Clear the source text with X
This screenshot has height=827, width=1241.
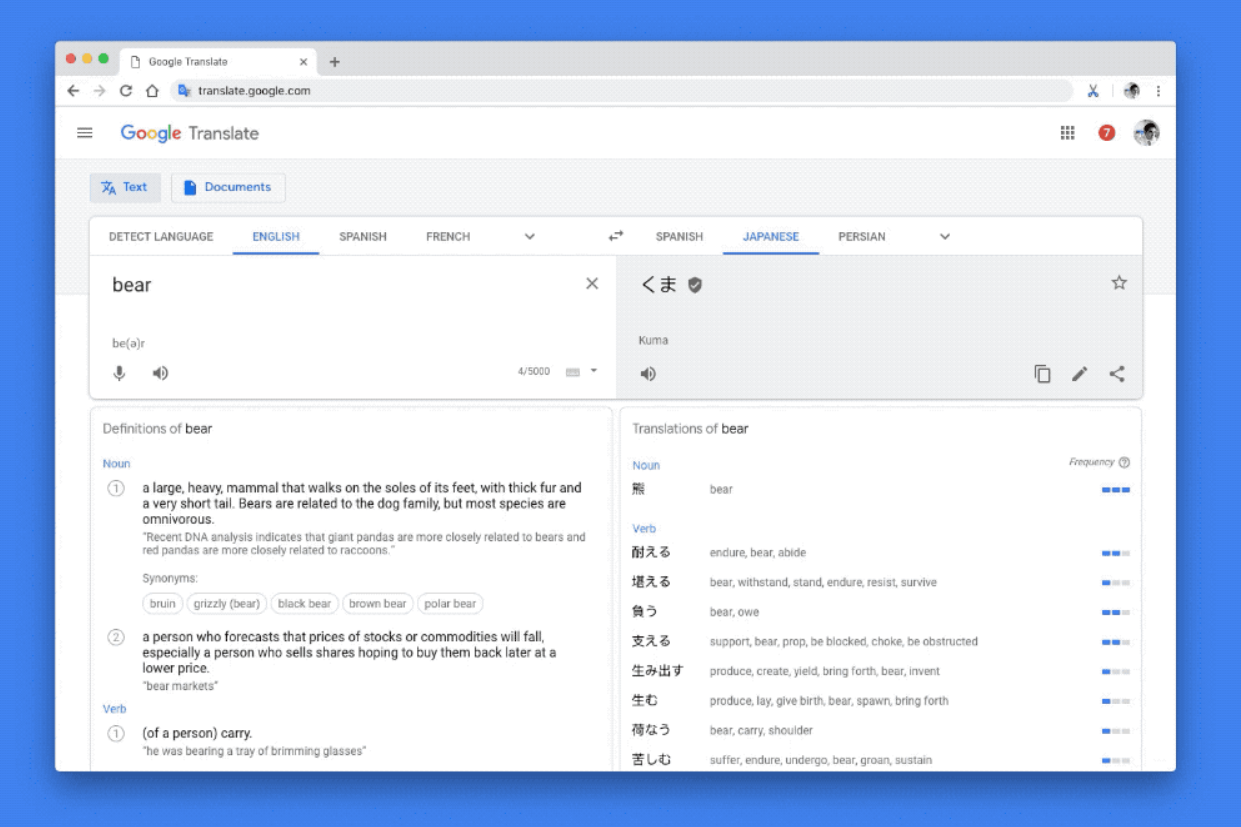click(x=592, y=284)
